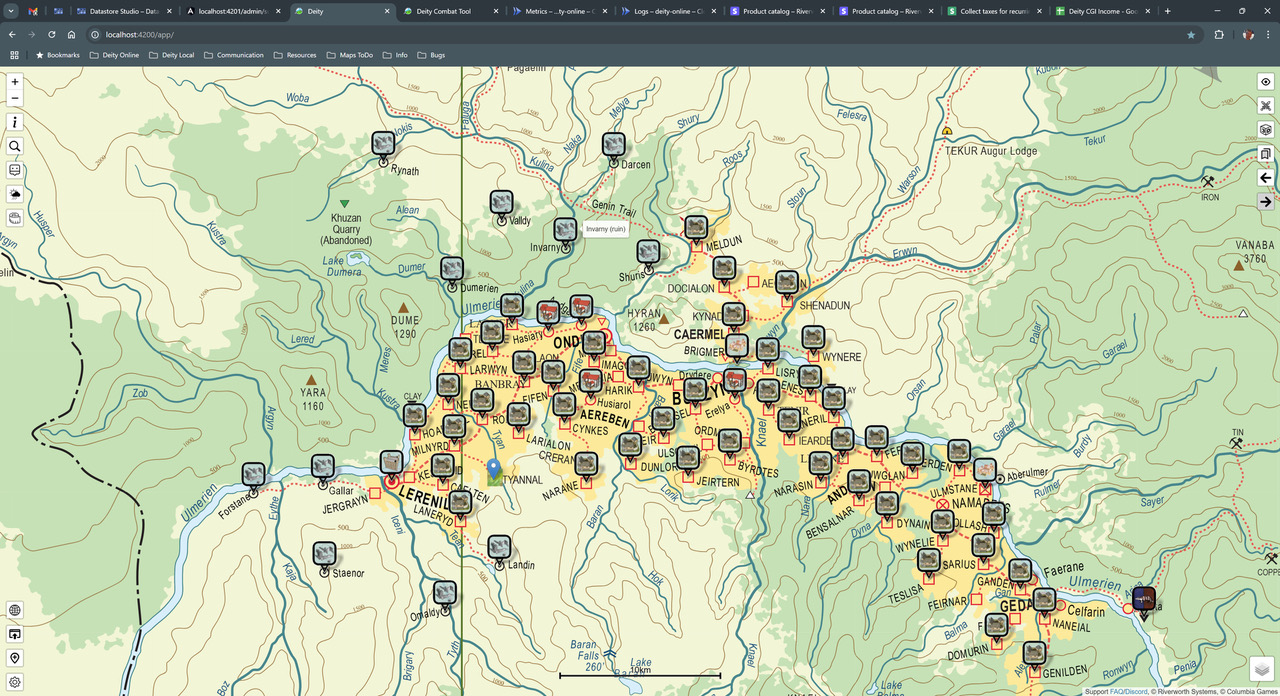Open the Bugs bookmarks folder

click(x=431, y=55)
